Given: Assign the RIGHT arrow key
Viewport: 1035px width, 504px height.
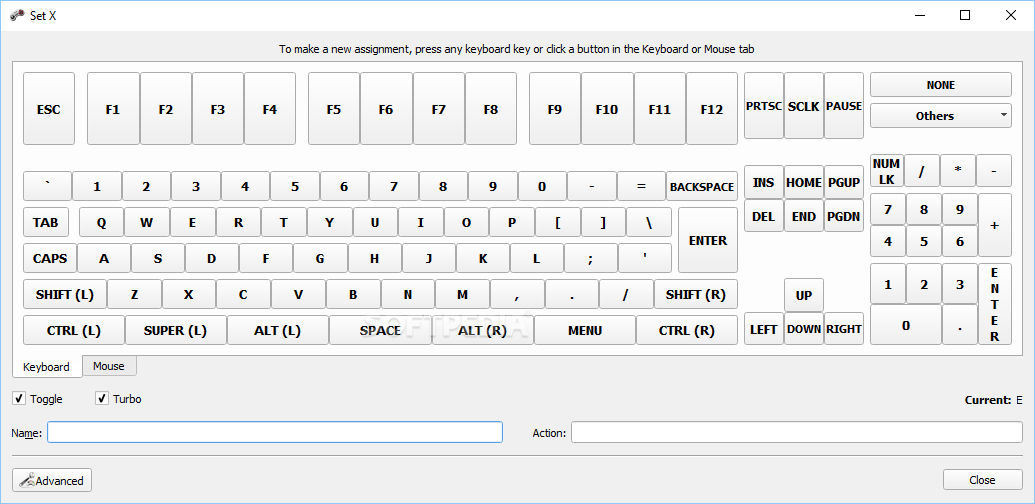Looking at the screenshot, I should coord(844,329).
